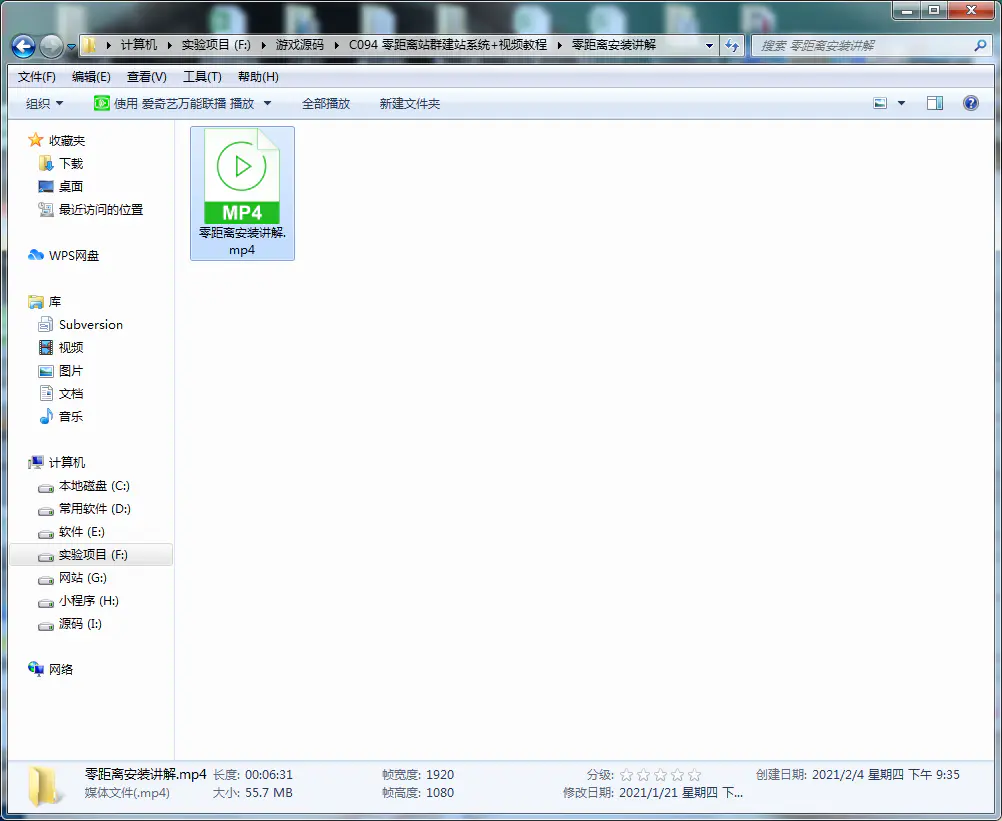Image resolution: width=1002 pixels, height=821 pixels.
Task: Set rating with the first star
Action: pyautogui.click(x=627, y=775)
